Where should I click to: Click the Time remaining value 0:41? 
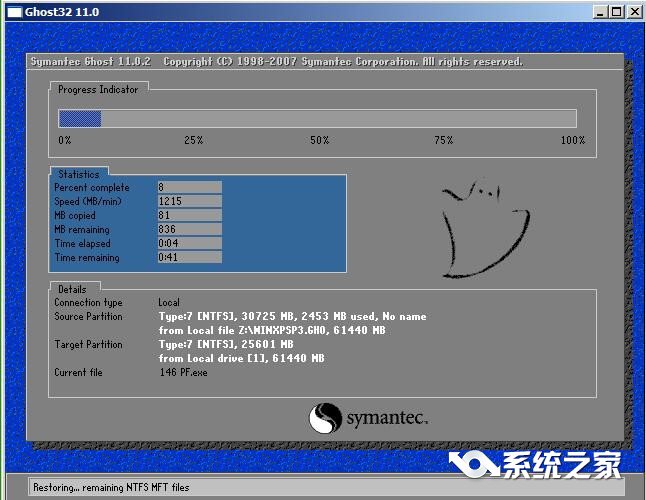coord(190,257)
